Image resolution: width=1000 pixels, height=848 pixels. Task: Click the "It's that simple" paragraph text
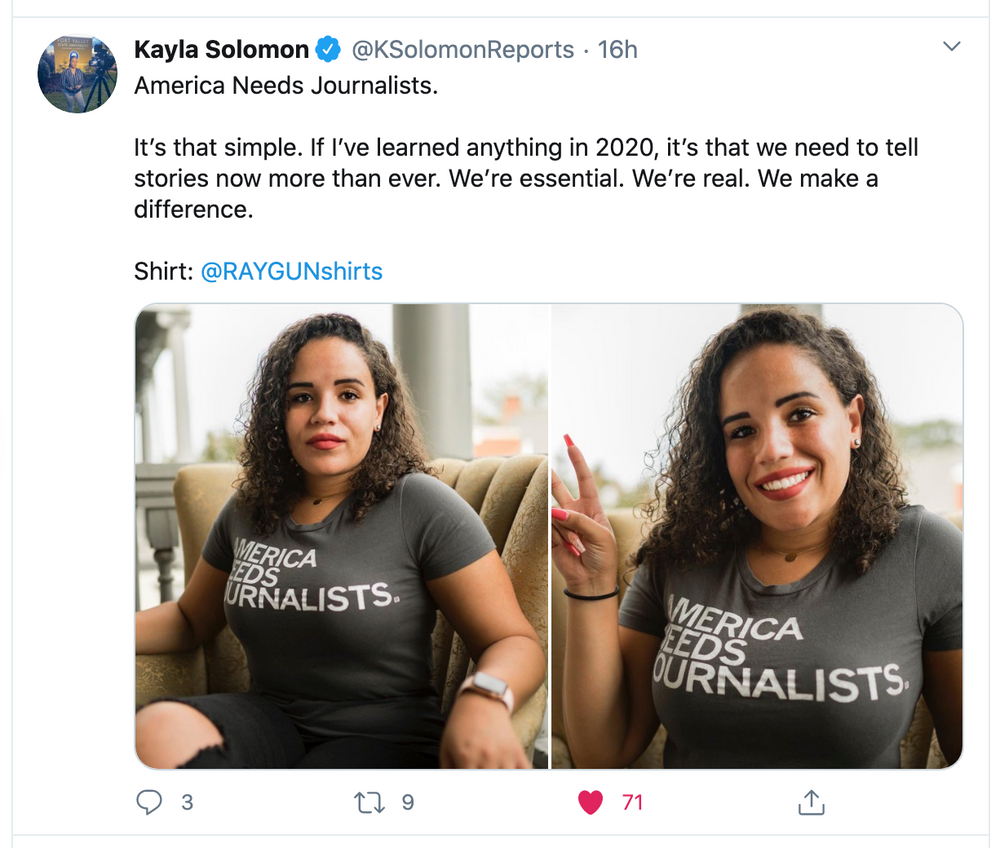(x=526, y=179)
